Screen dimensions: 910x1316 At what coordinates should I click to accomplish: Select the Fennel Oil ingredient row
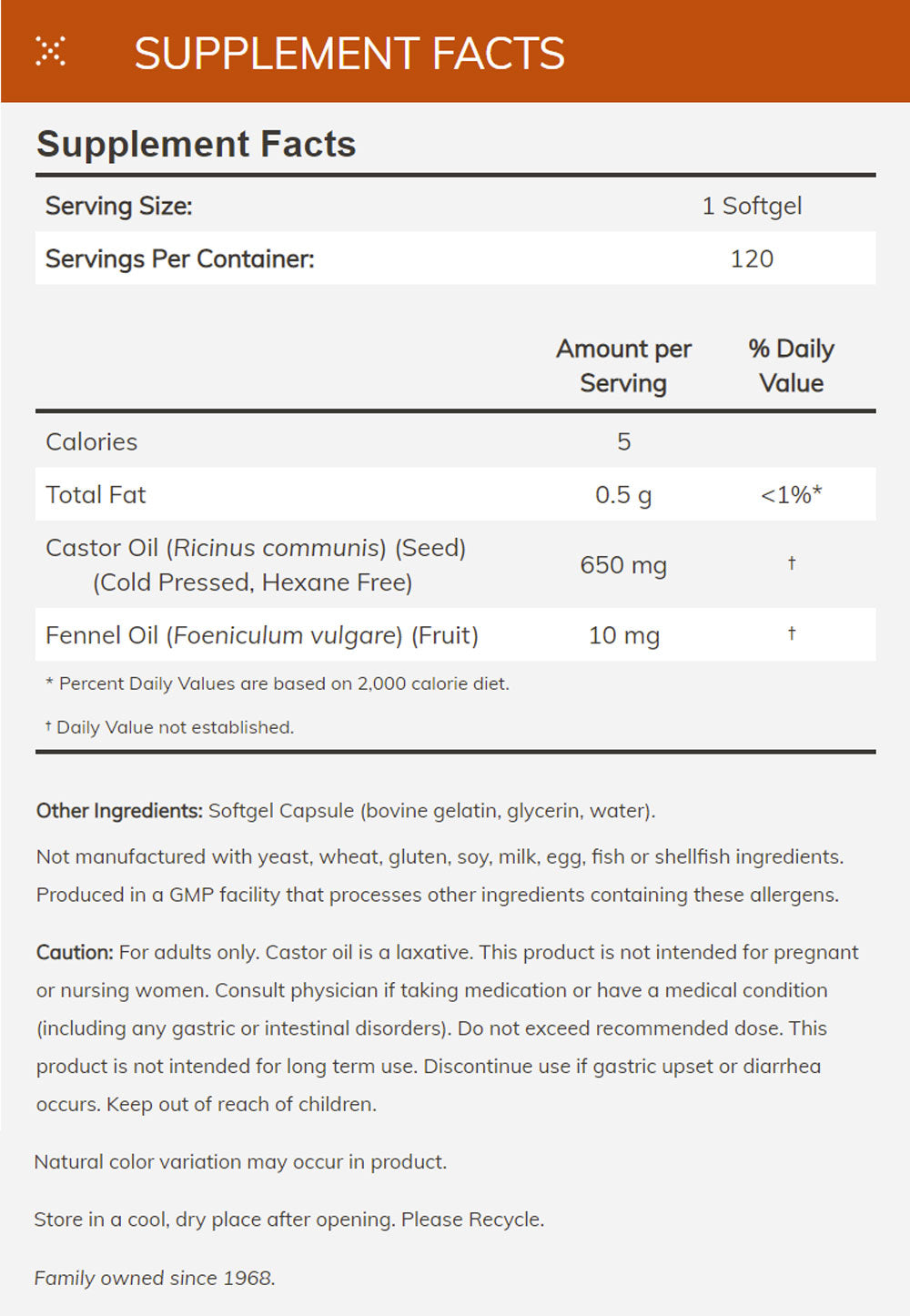(x=262, y=635)
